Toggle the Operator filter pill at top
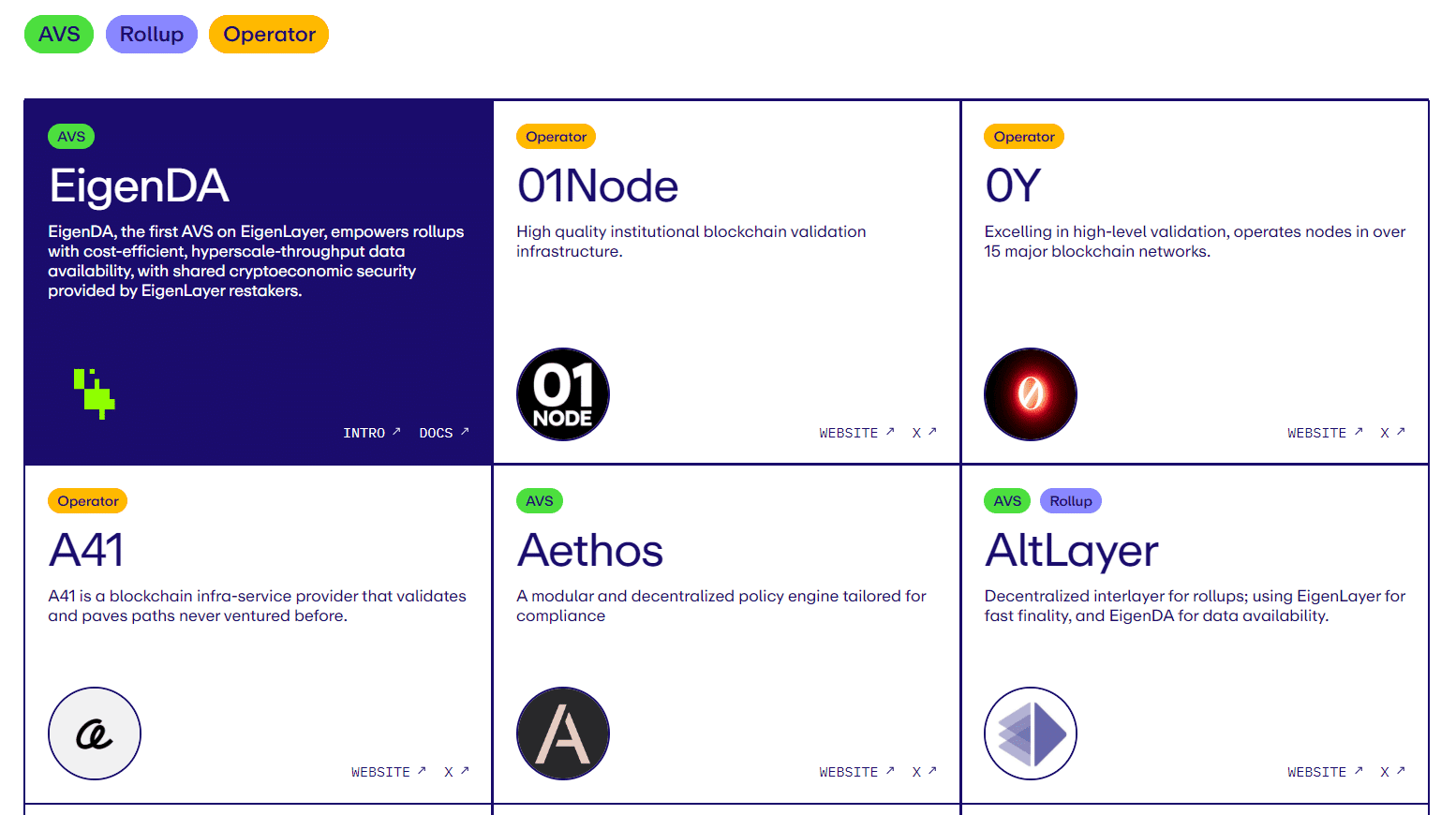The width and height of the screenshot is (1456, 815). coord(269,35)
